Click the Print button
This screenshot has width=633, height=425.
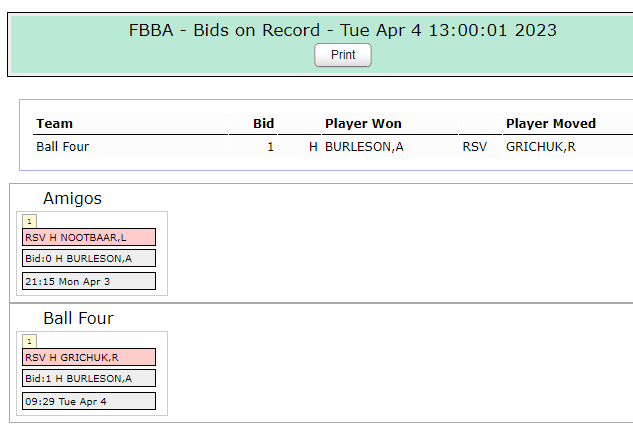pyautogui.click(x=343, y=55)
